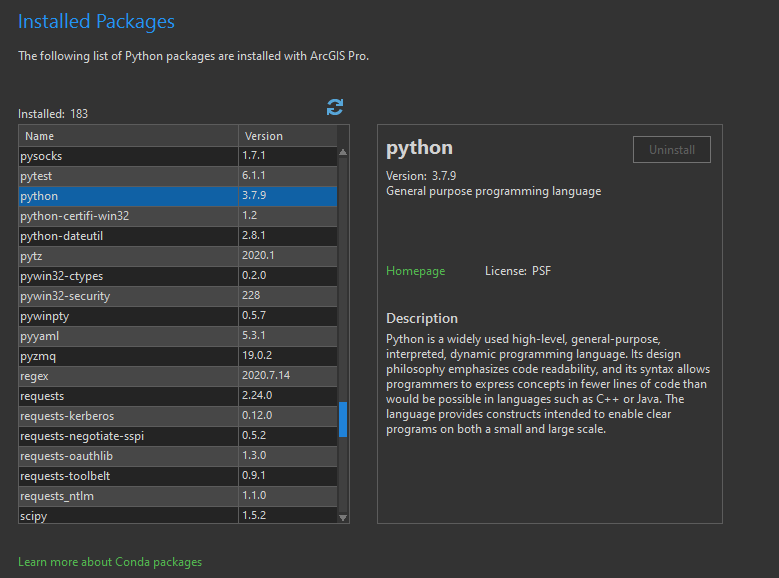The height and width of the screenshot is (578, 779).
Task: Click version cell 2.24.0
Action: 288,396
